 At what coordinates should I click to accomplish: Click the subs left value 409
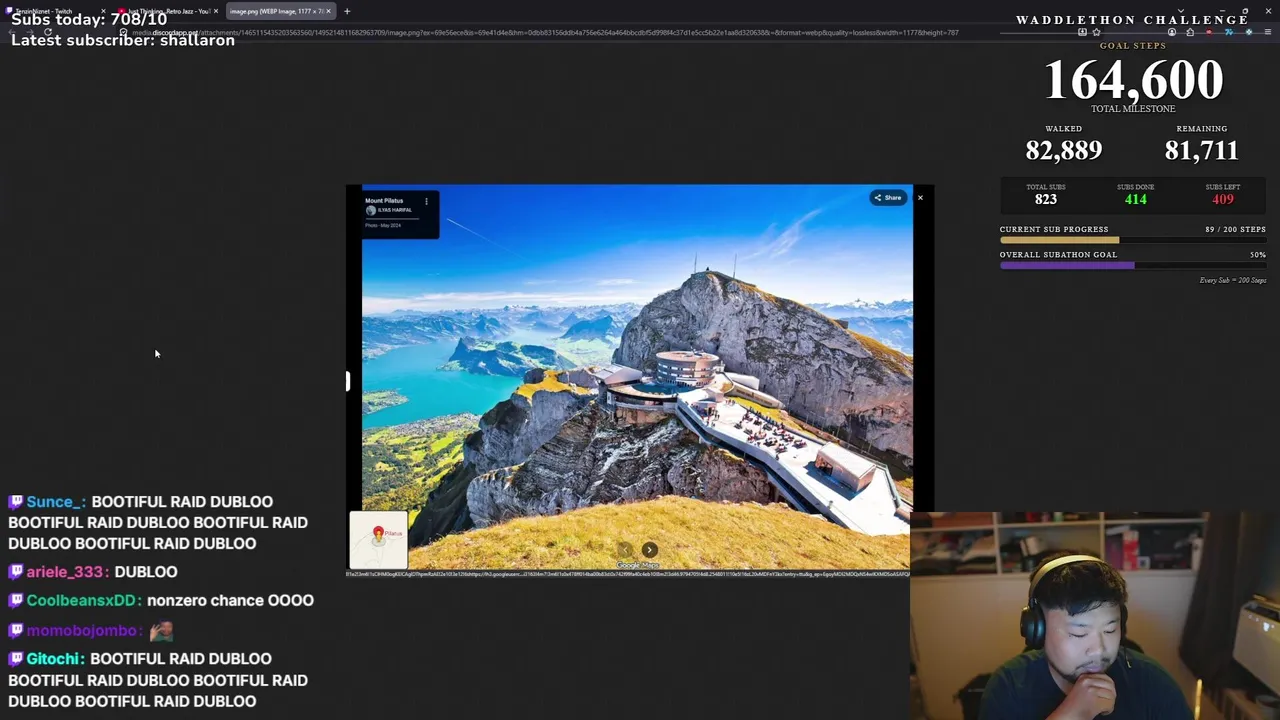[1222, 199]
